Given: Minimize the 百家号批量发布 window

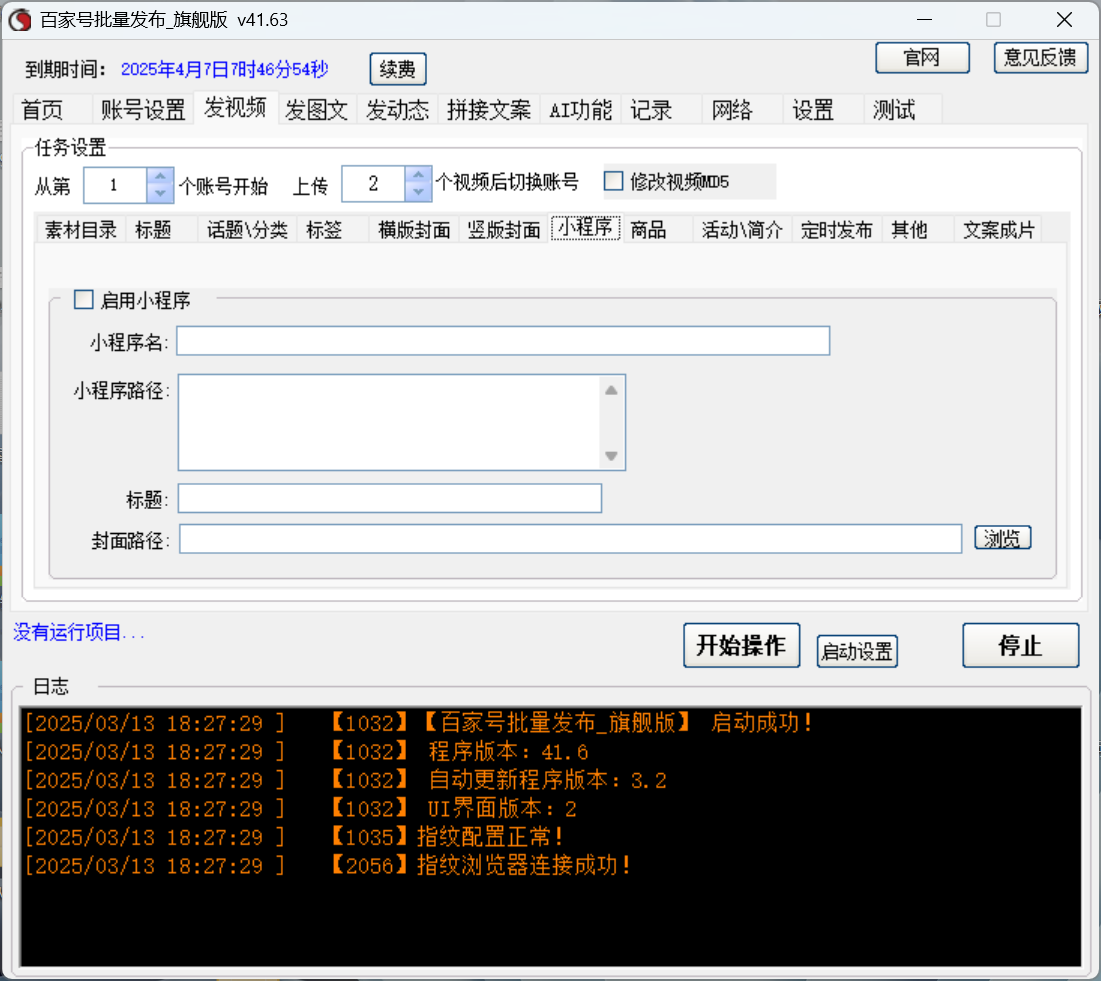Looking at the screenshot, I should (x=925, y=20).
